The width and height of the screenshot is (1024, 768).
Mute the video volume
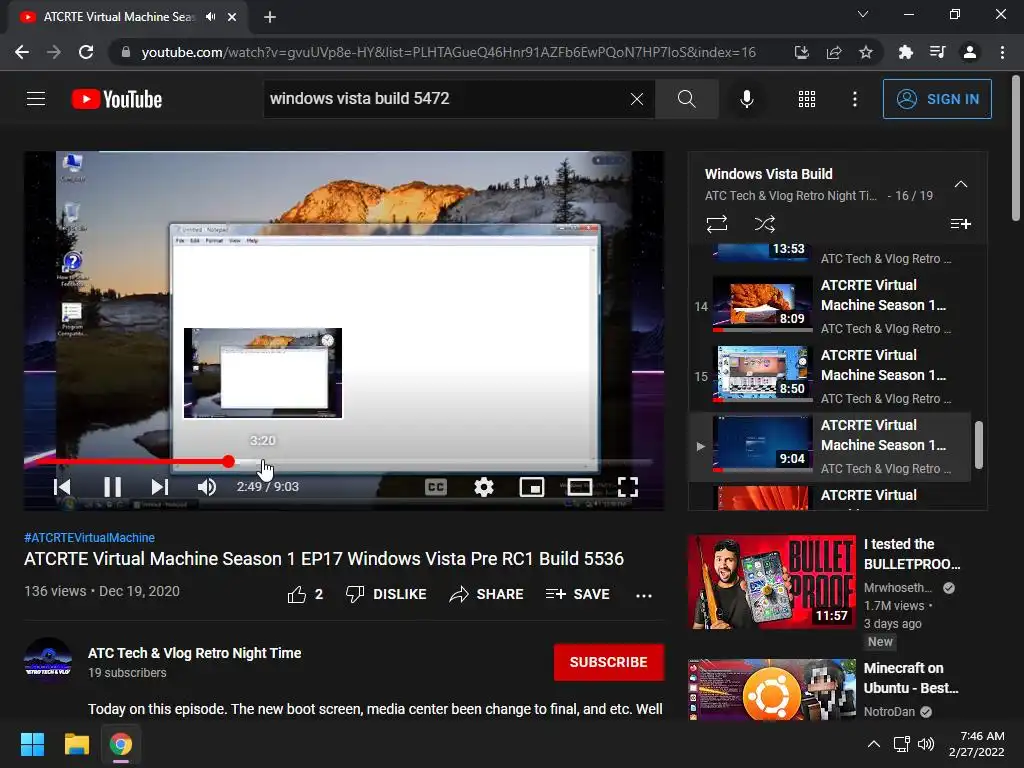coord(206,487)
